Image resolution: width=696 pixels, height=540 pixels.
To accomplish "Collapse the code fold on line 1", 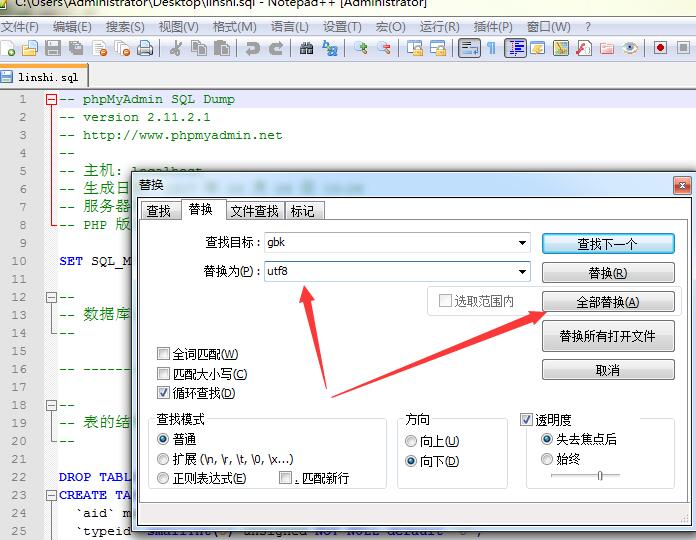I will (x=51, y=100).
